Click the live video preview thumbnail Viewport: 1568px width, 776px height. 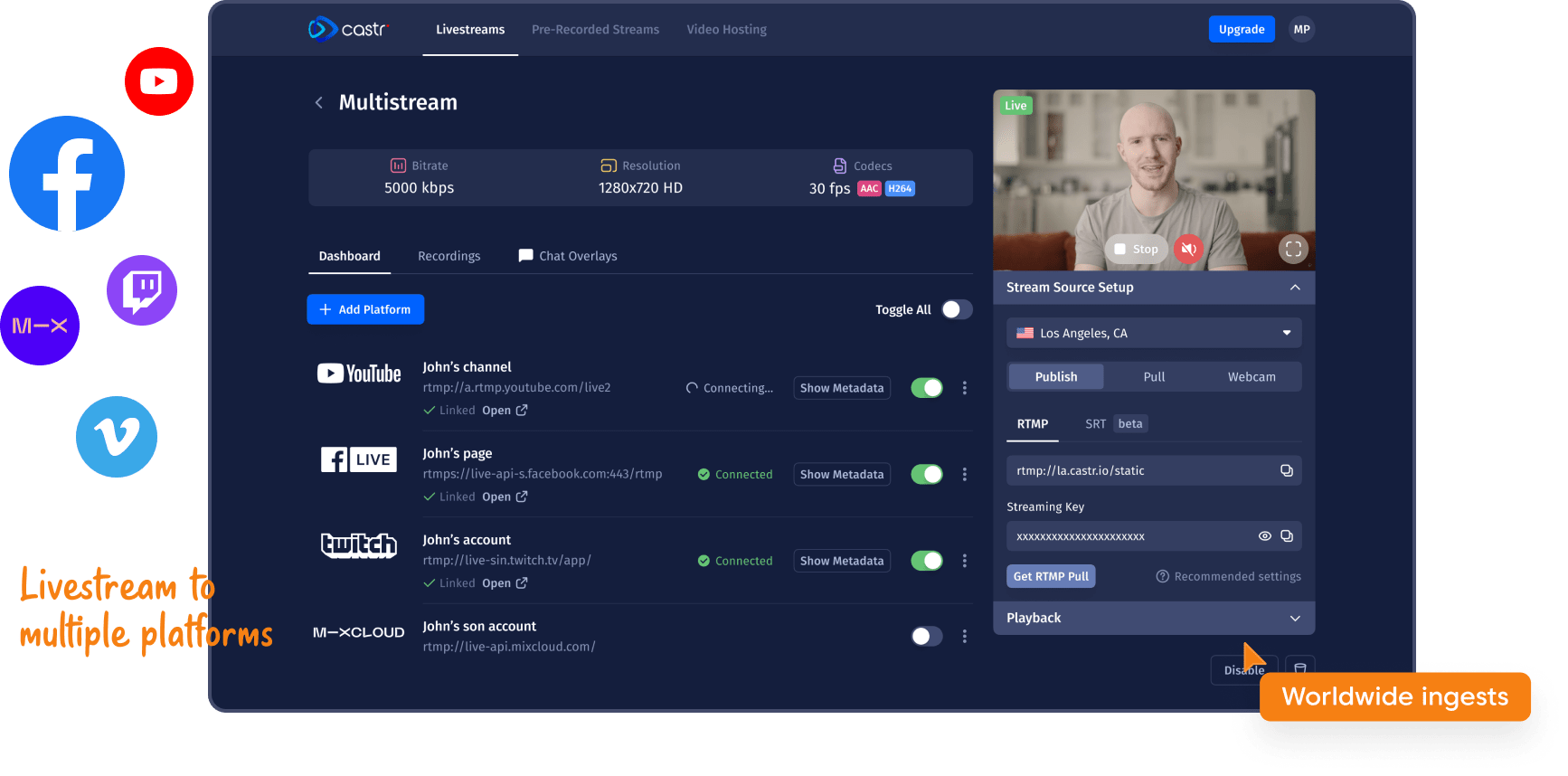1154,180
